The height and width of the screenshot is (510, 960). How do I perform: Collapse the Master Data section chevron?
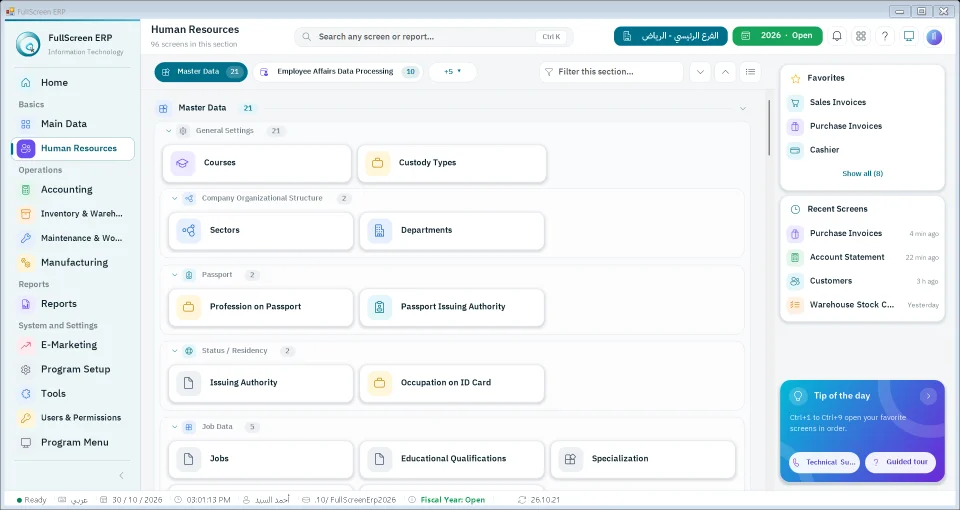pyautogui.click(x=743, y=108)
